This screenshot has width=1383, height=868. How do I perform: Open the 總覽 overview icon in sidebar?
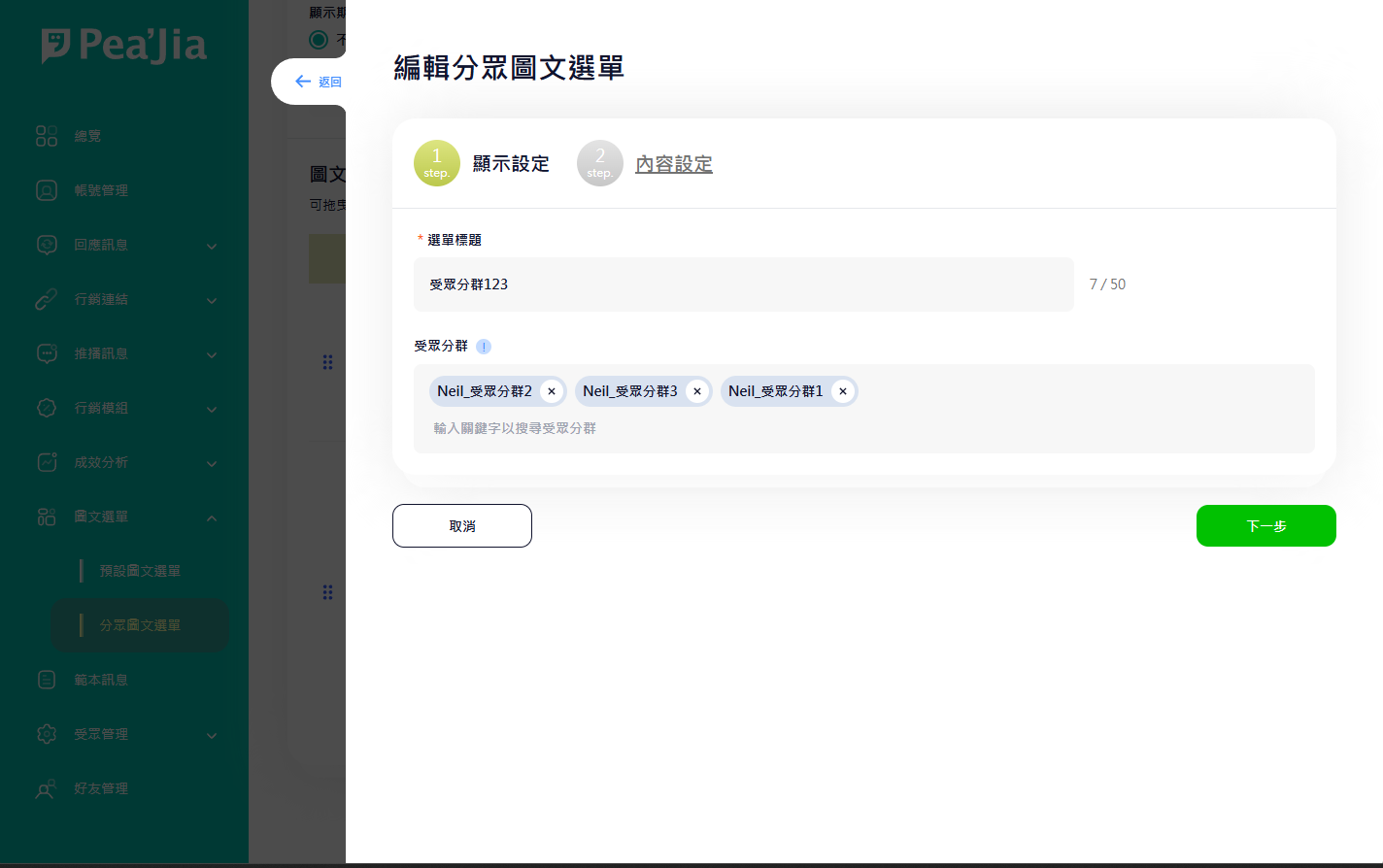coord(47,136)
